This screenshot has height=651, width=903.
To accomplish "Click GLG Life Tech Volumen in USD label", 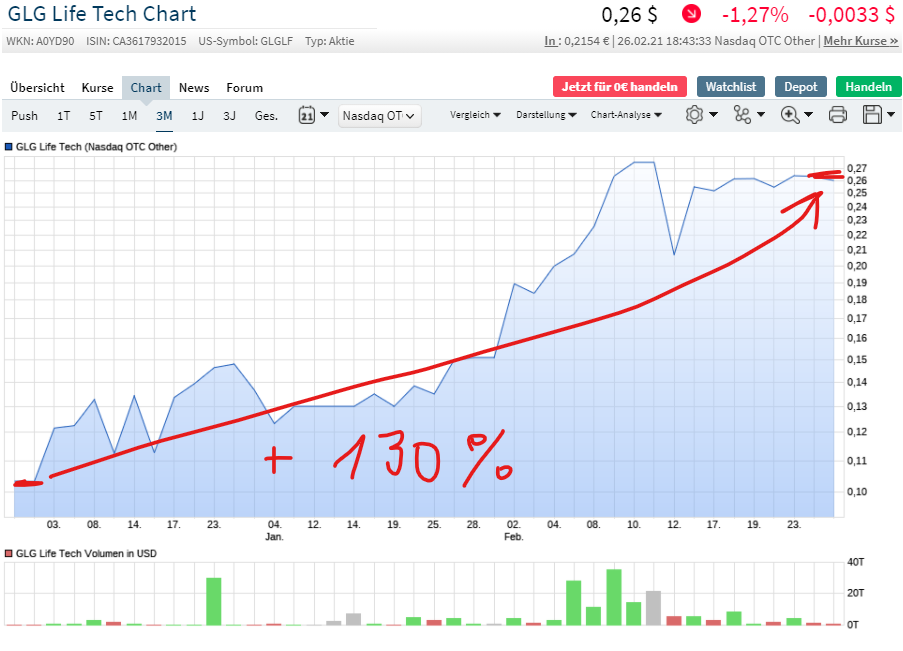I will click(x=86, y=553).
